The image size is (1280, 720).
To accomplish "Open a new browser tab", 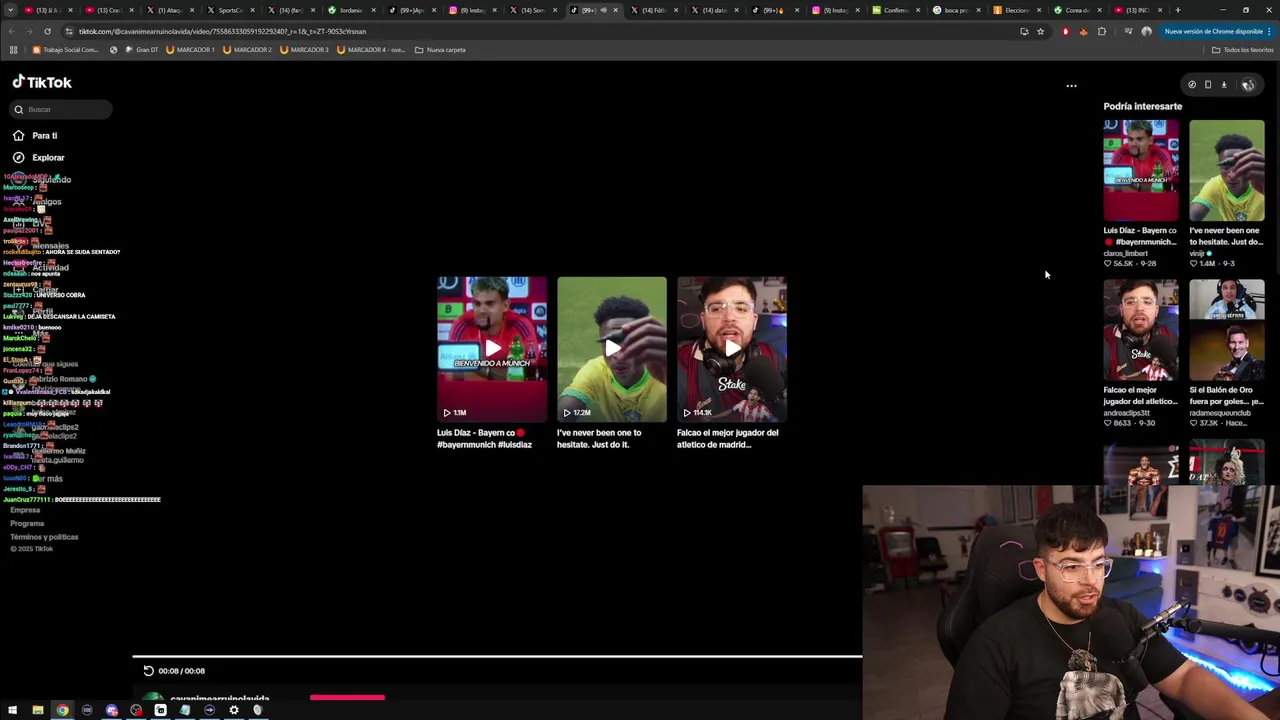I will pos(1178,10).
